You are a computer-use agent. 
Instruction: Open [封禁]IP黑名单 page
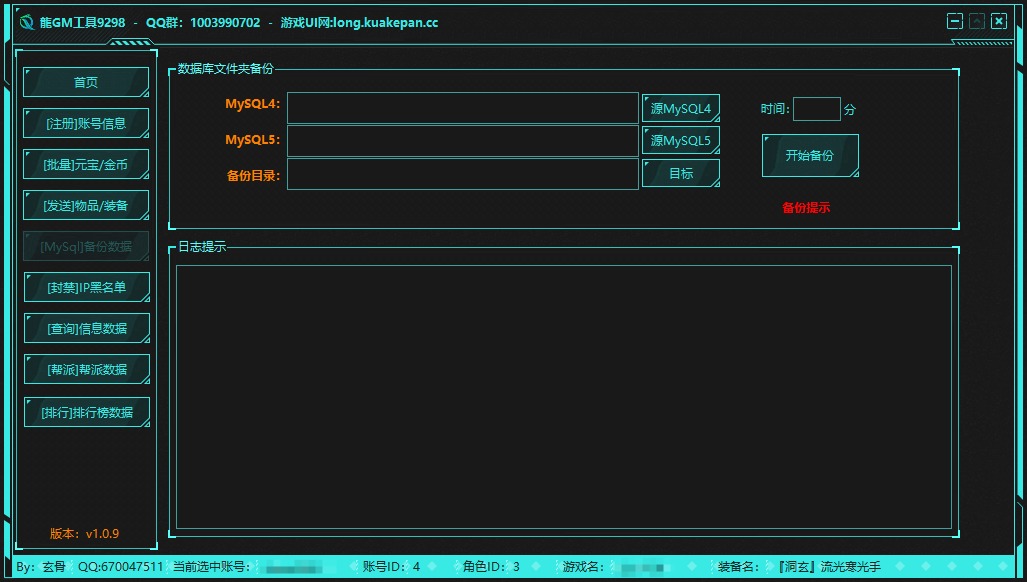click(86, 287)
